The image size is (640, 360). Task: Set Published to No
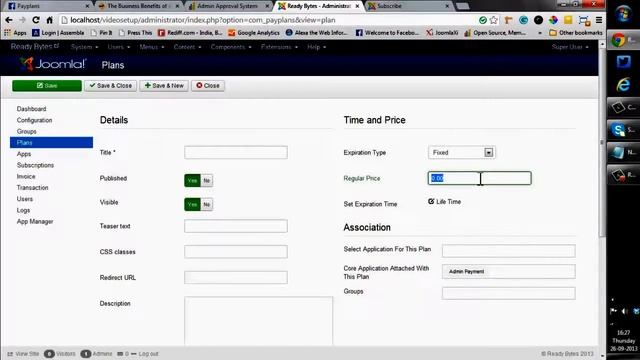pyautogui.click(x=207, y=180)
